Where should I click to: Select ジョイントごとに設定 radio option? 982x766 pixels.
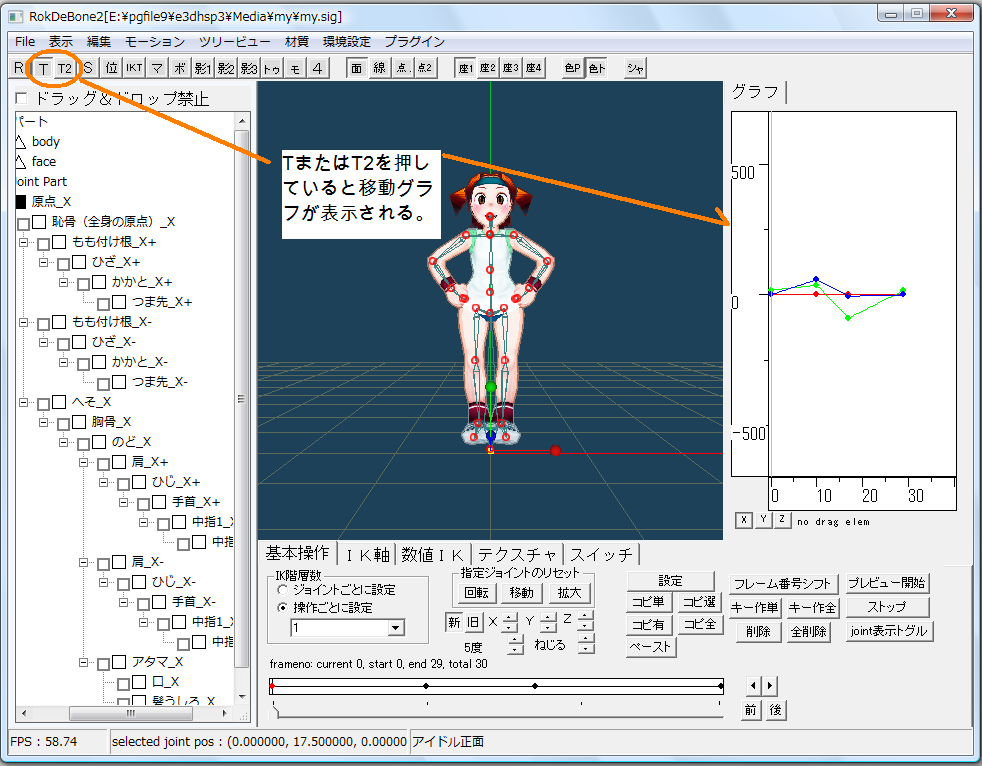[283, 590]
